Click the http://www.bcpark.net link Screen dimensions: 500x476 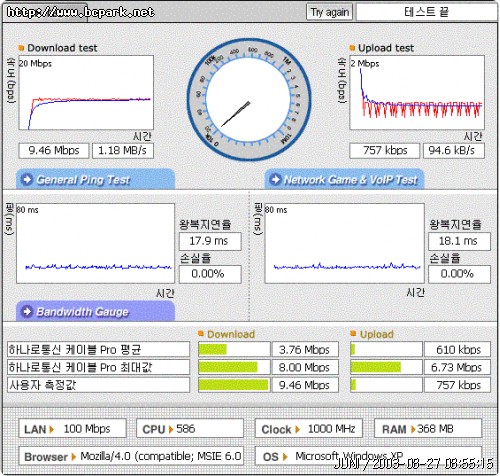81,12
